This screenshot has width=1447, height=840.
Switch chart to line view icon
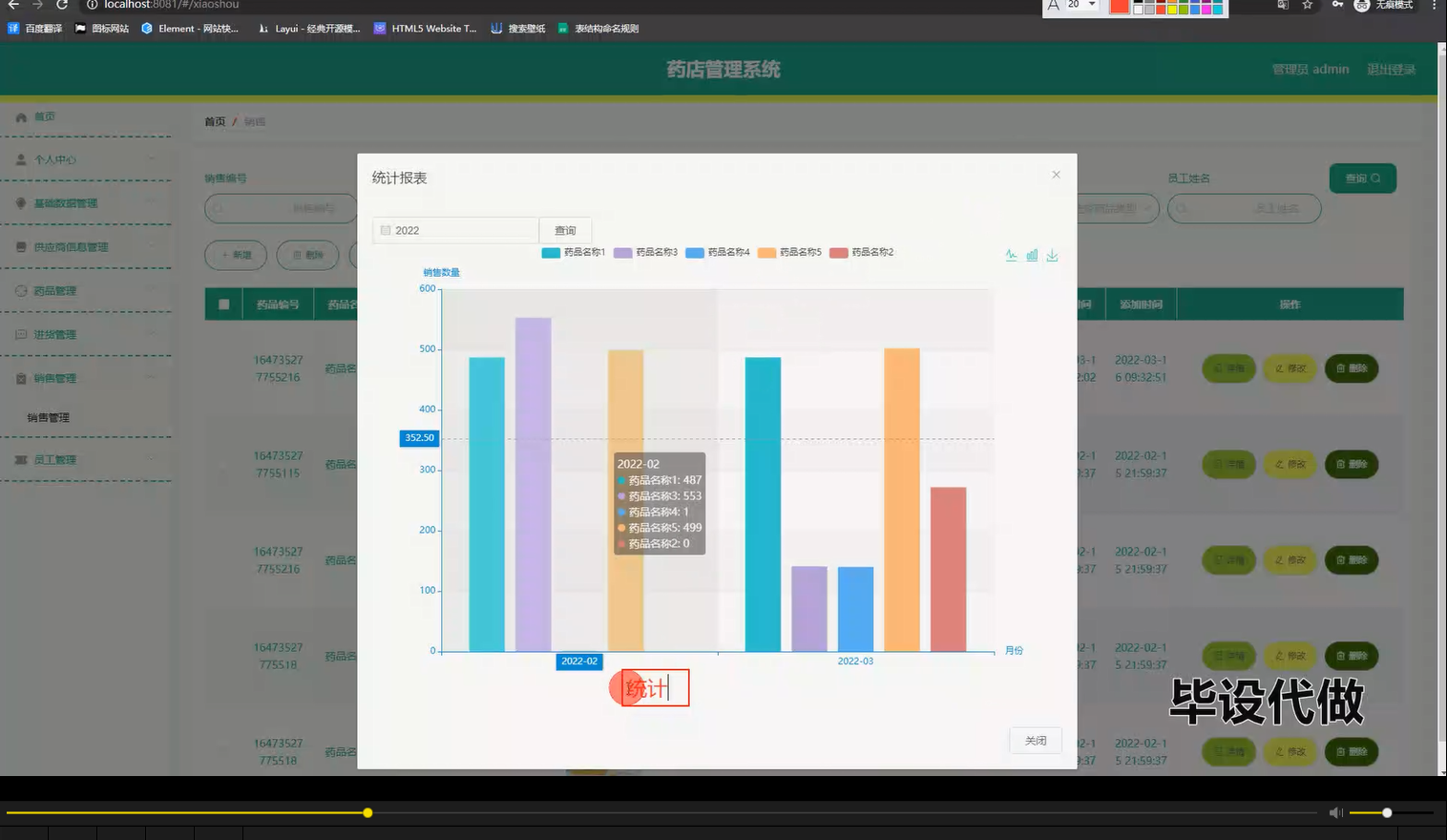[1012, 255]
